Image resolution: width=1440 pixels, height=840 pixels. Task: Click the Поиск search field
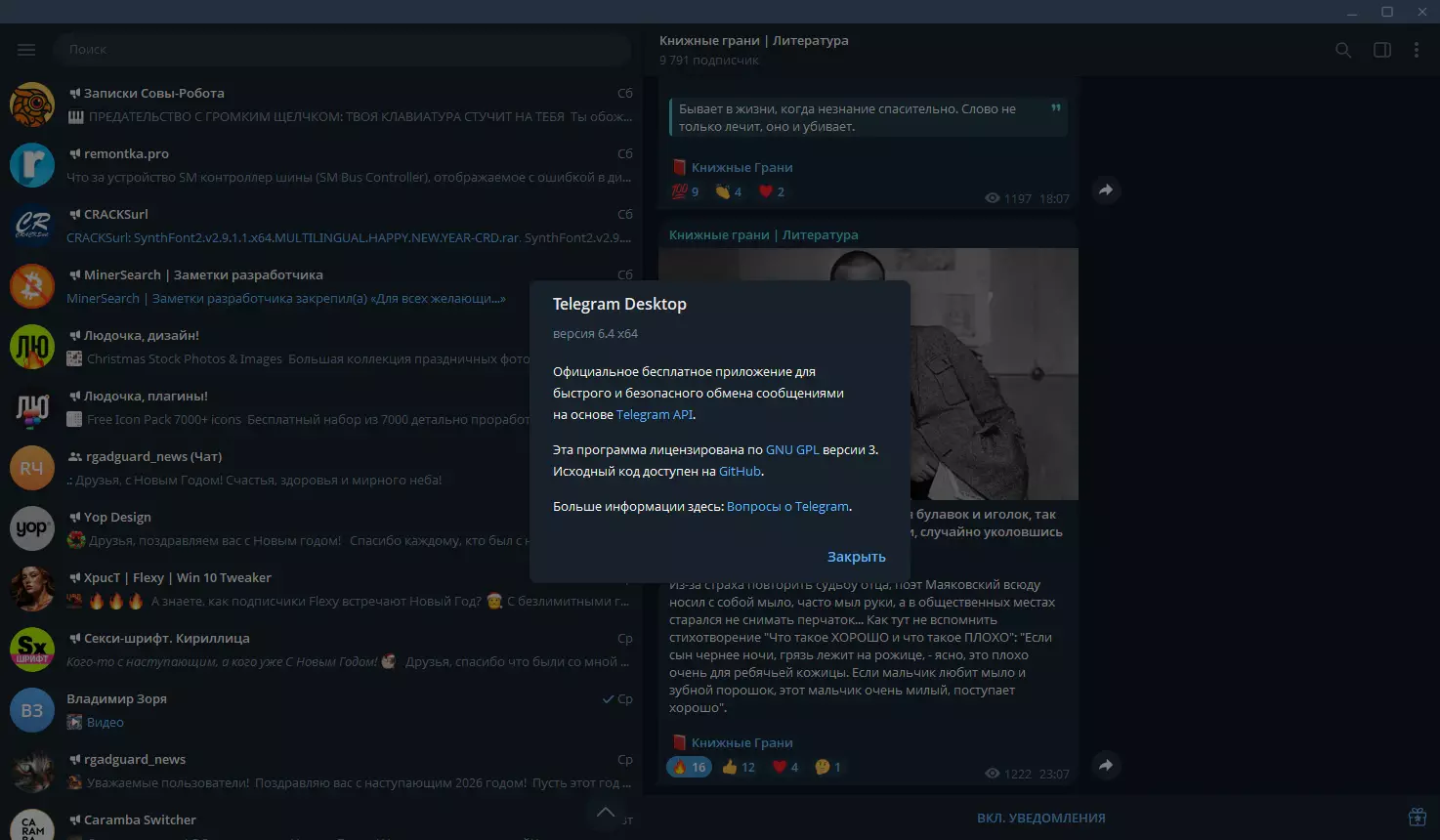coord(342,49)
